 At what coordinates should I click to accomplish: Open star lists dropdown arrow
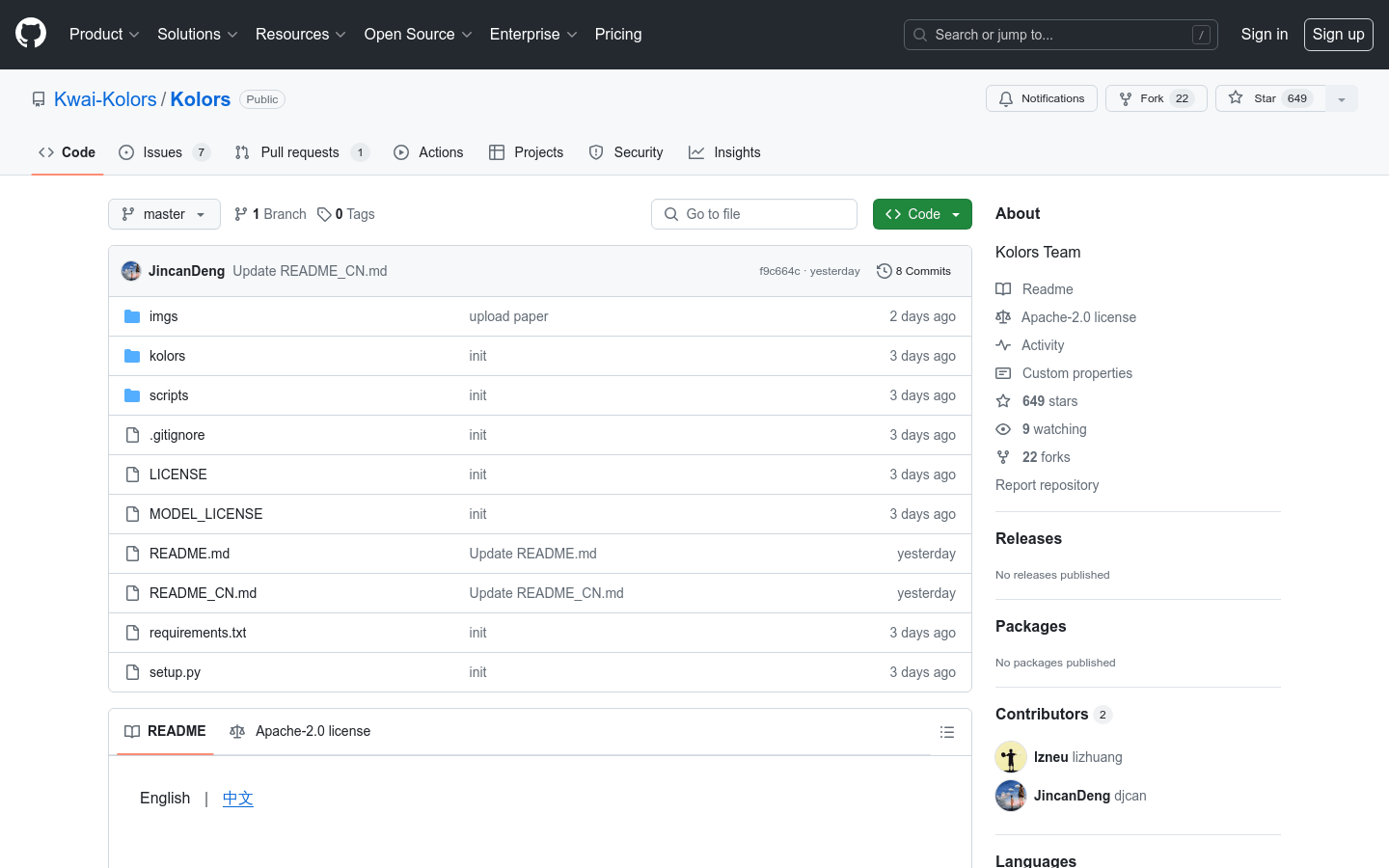(1342, 98)
